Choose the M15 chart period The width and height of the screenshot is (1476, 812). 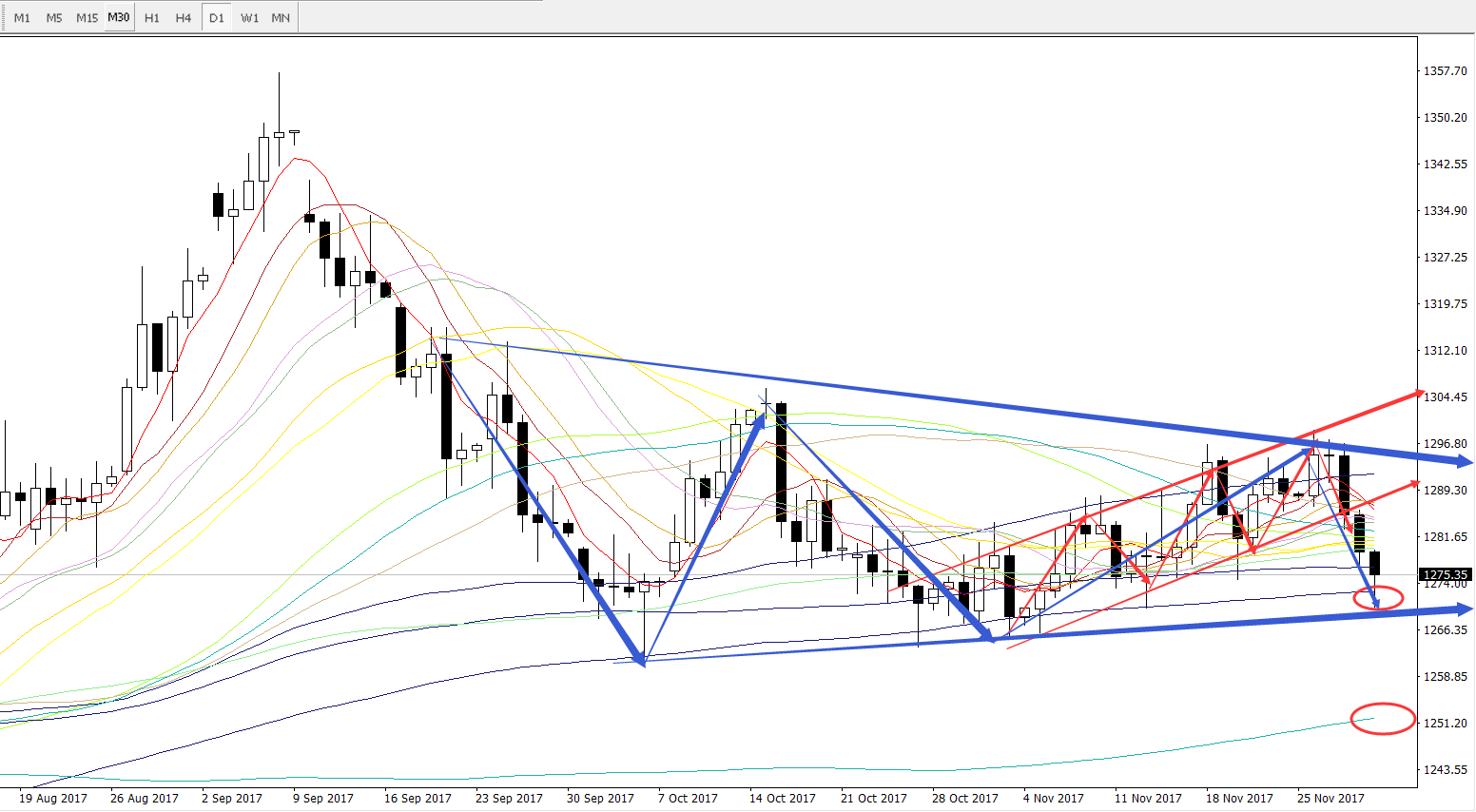point(87,18)
